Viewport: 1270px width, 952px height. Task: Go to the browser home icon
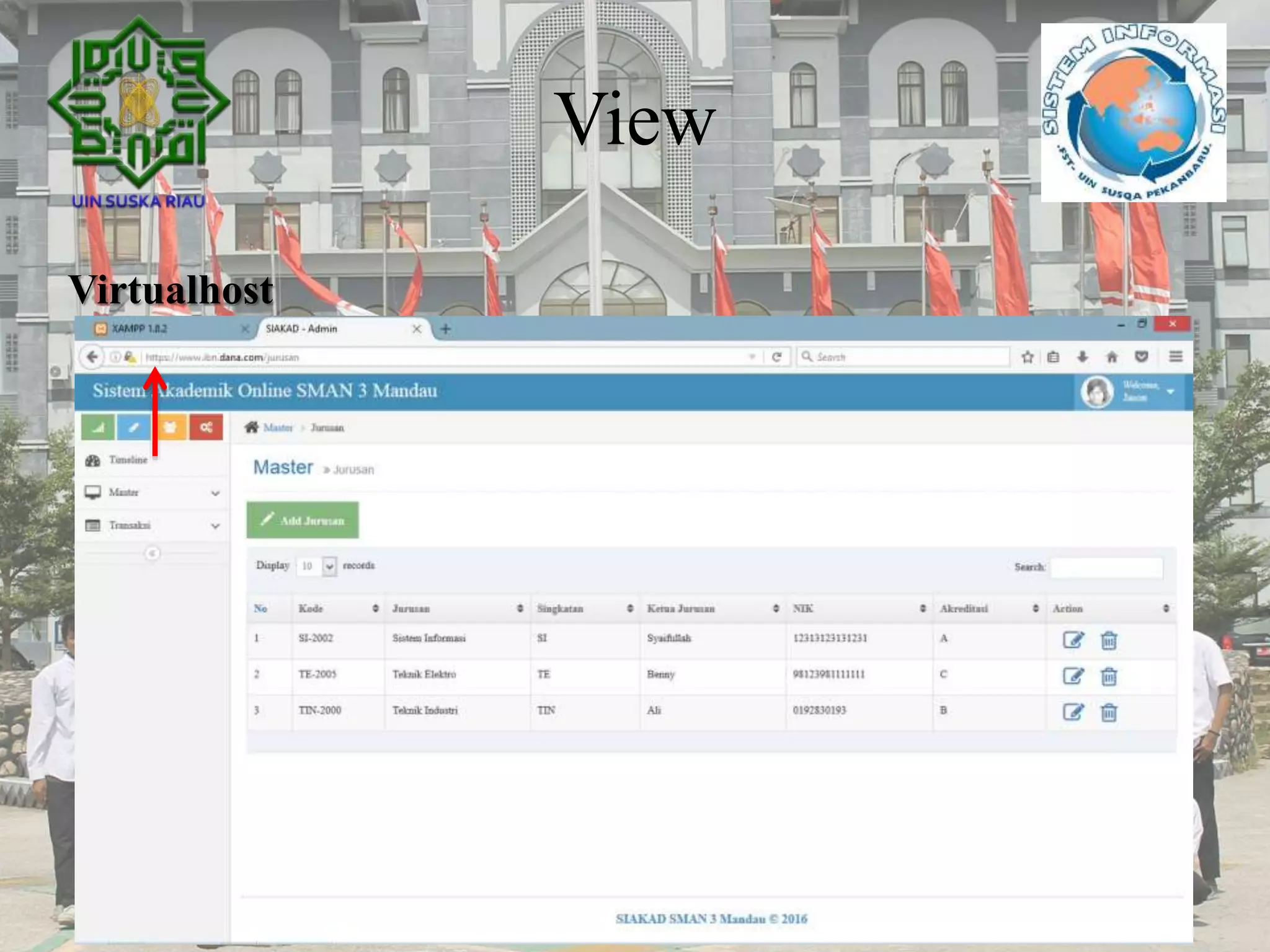(1112, 356)
